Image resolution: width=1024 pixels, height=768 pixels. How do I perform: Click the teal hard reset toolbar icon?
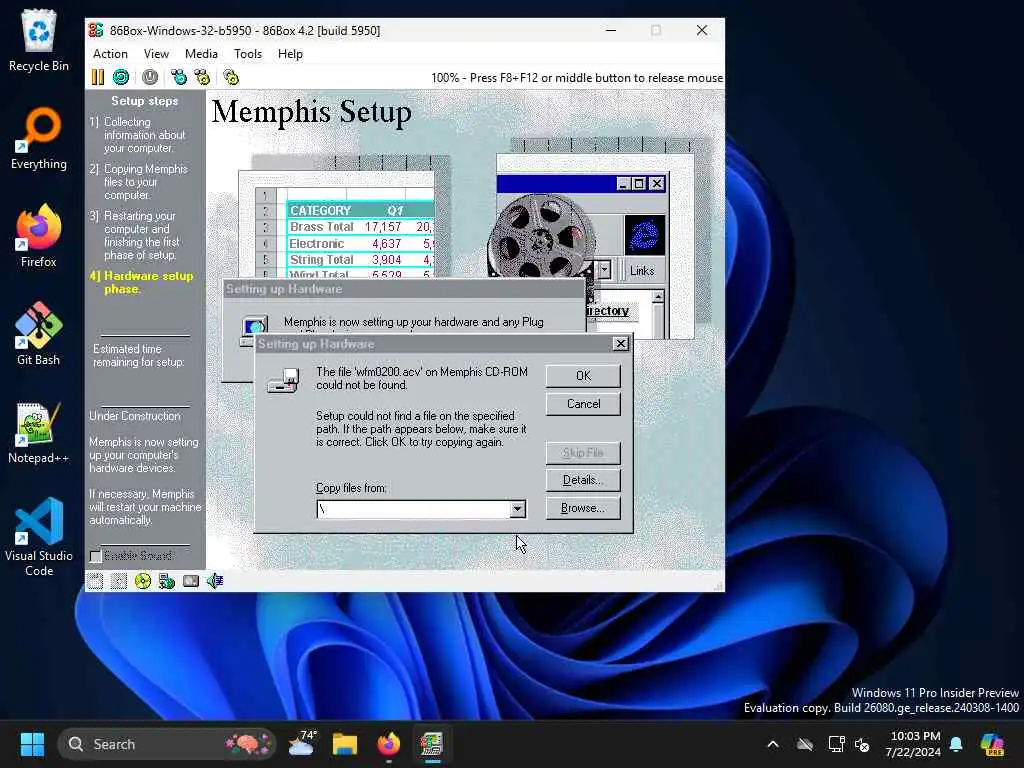(121, 77)
